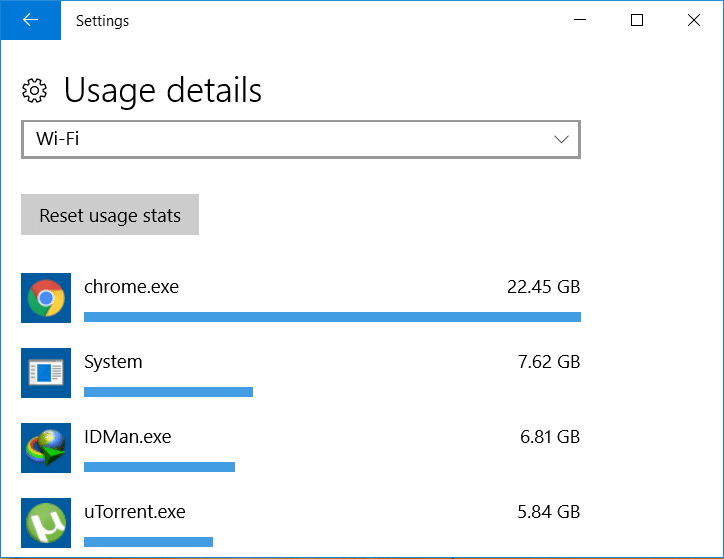The width and height of the screenshot is (724, 559).
Task: Click the gear icon beside Usage details
Action: tap(35, 90)
